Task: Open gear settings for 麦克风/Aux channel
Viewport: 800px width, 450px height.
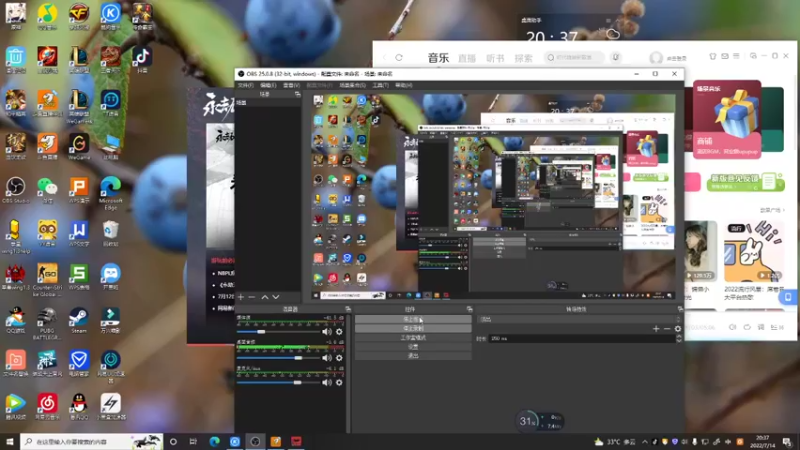Action: click(339, 382)
